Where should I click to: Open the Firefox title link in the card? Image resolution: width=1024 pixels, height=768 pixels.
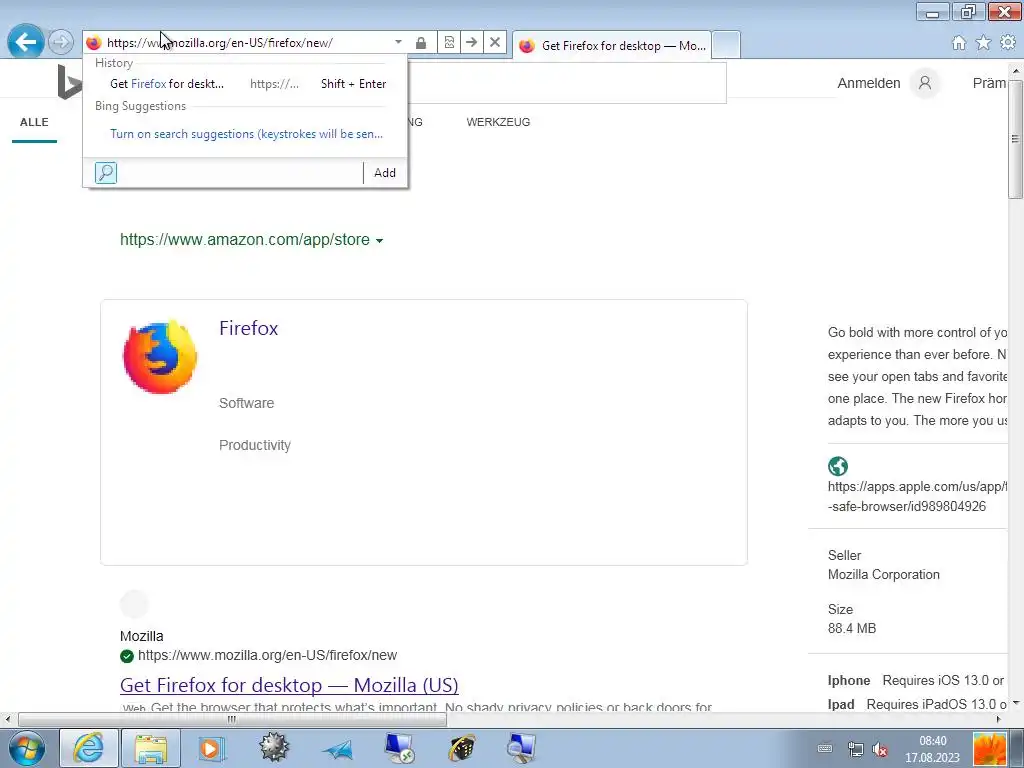[248, 328]
